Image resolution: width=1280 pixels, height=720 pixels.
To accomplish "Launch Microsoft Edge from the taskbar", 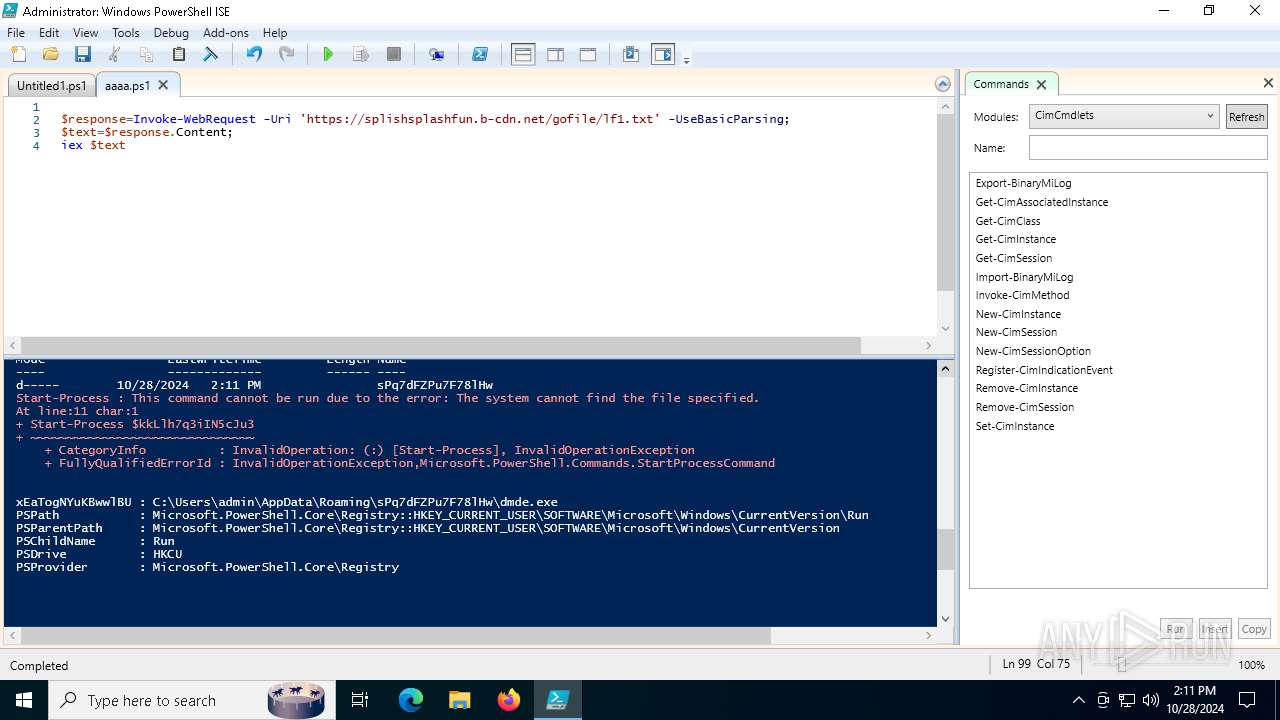I will pos(411,700).
